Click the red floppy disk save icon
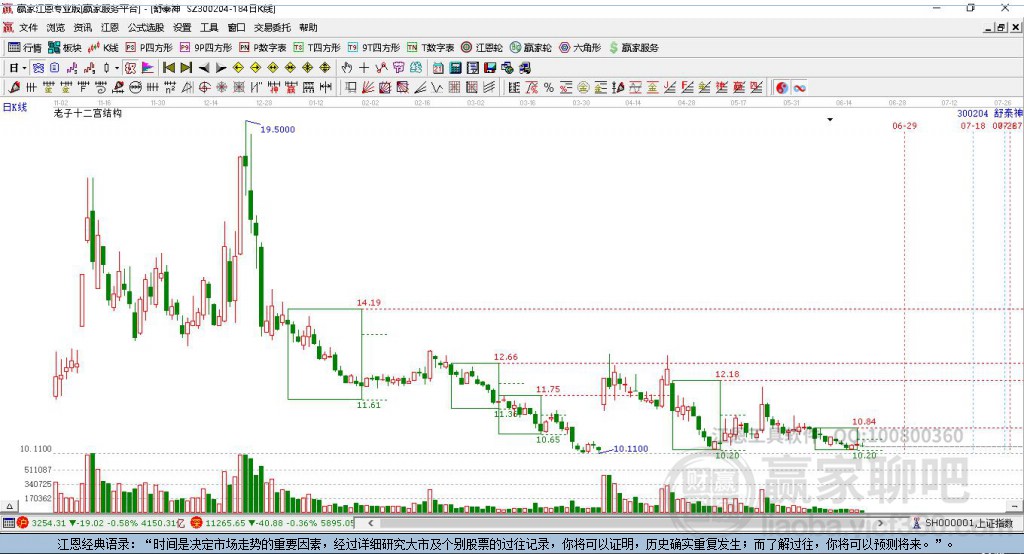The height and width of the screenshot is (554, 1024). click(x=490, y=68)
